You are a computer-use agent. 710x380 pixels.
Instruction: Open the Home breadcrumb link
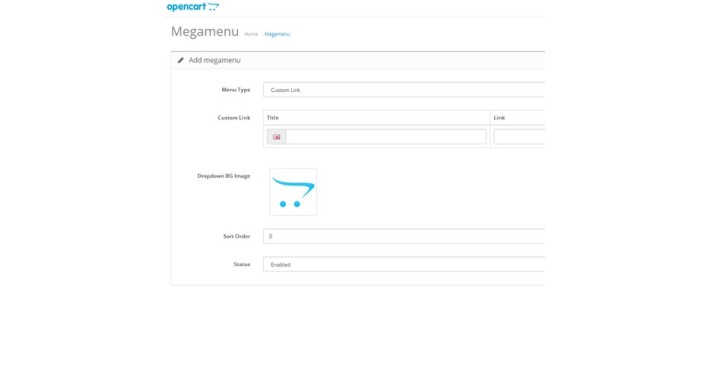(251, 34)
